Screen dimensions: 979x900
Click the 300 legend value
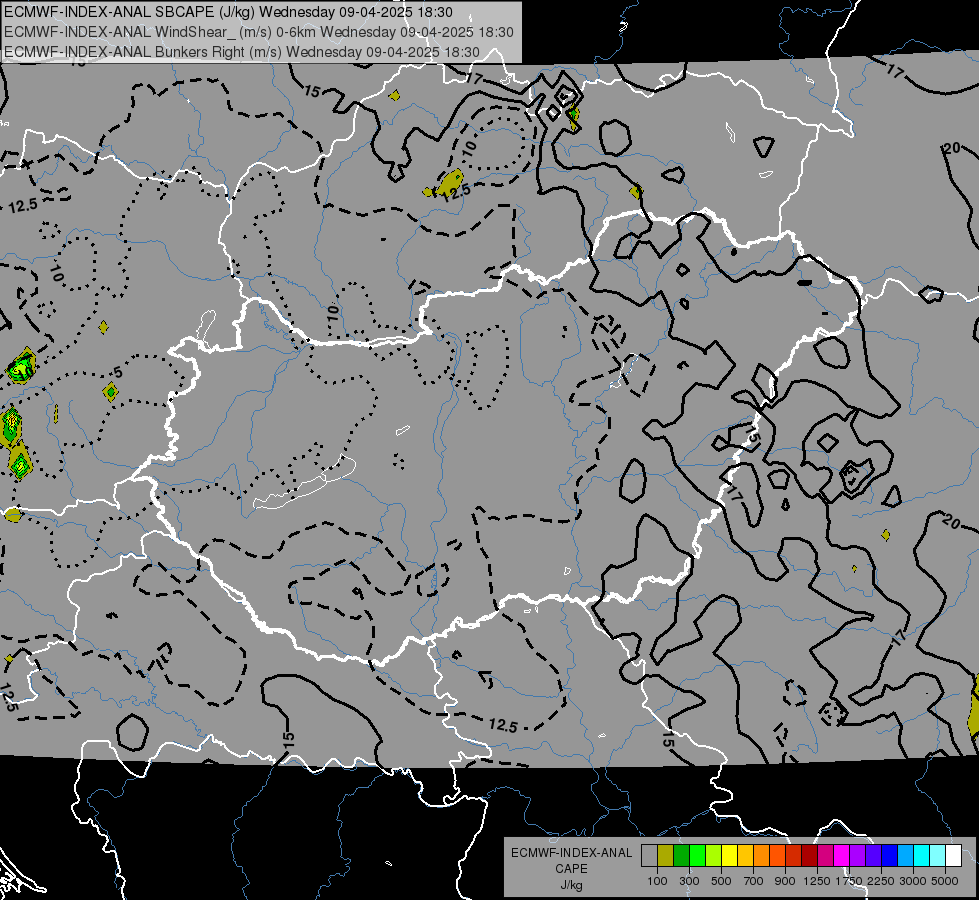click(689, 881)
